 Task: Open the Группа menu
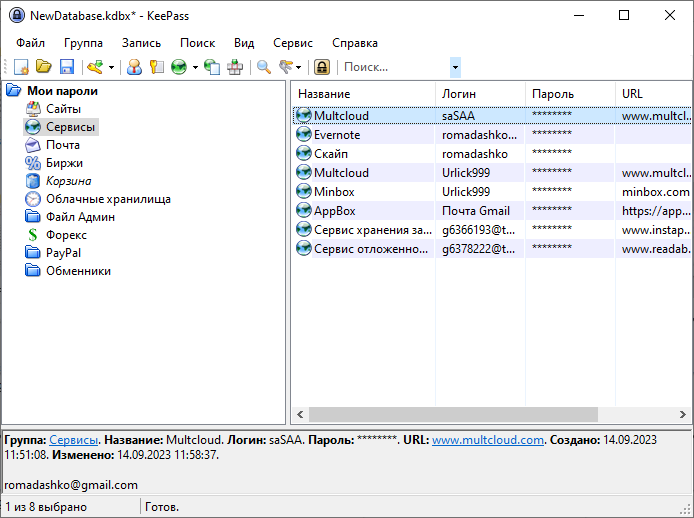[83, 43]
